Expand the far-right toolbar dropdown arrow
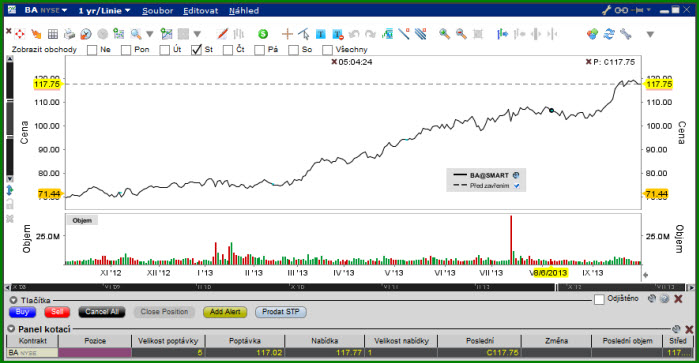This screenshot has width=699, height=363. click(x=650, y=34)
